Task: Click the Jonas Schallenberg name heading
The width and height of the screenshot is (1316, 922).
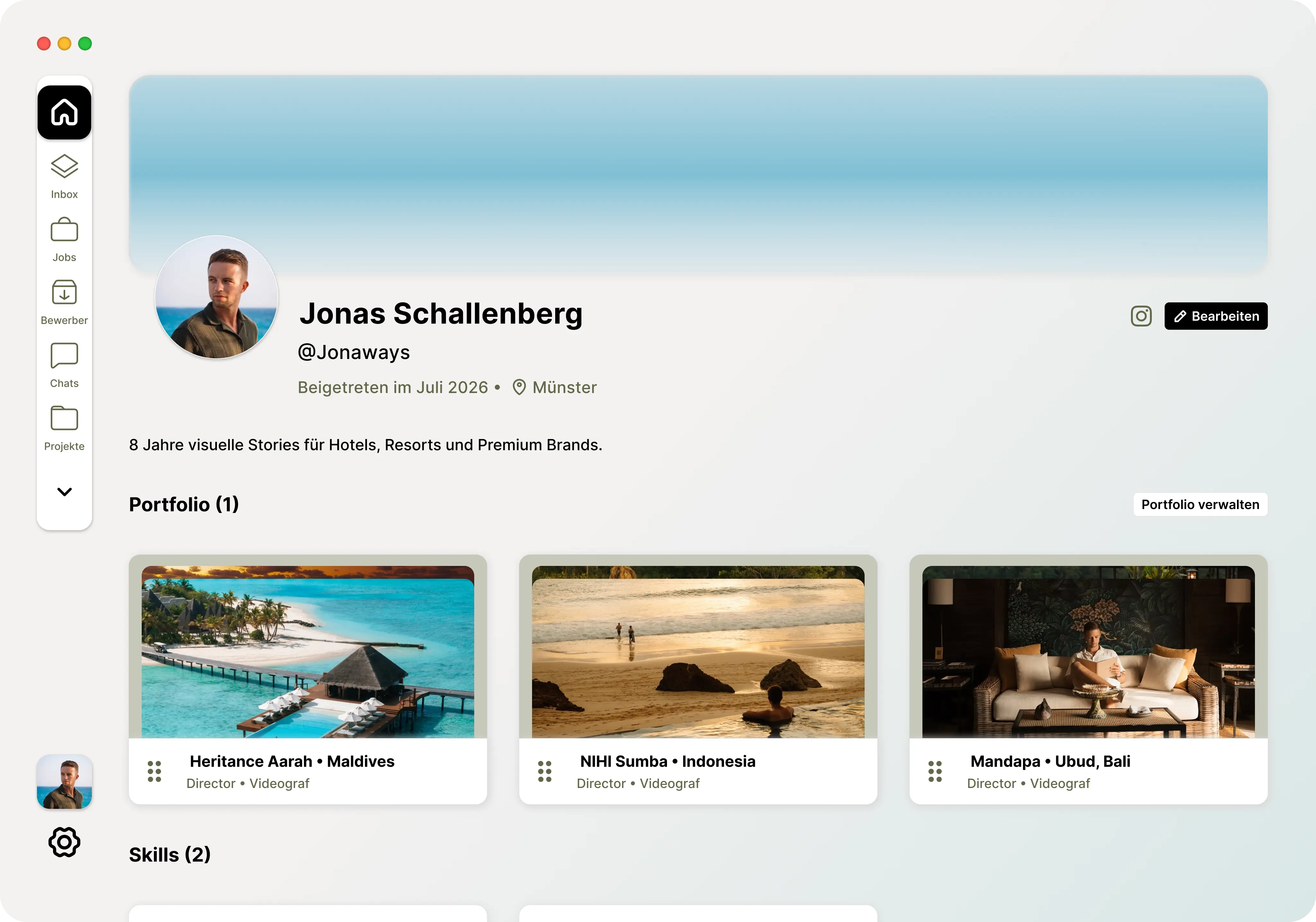Action: click(x=441, y=314)
